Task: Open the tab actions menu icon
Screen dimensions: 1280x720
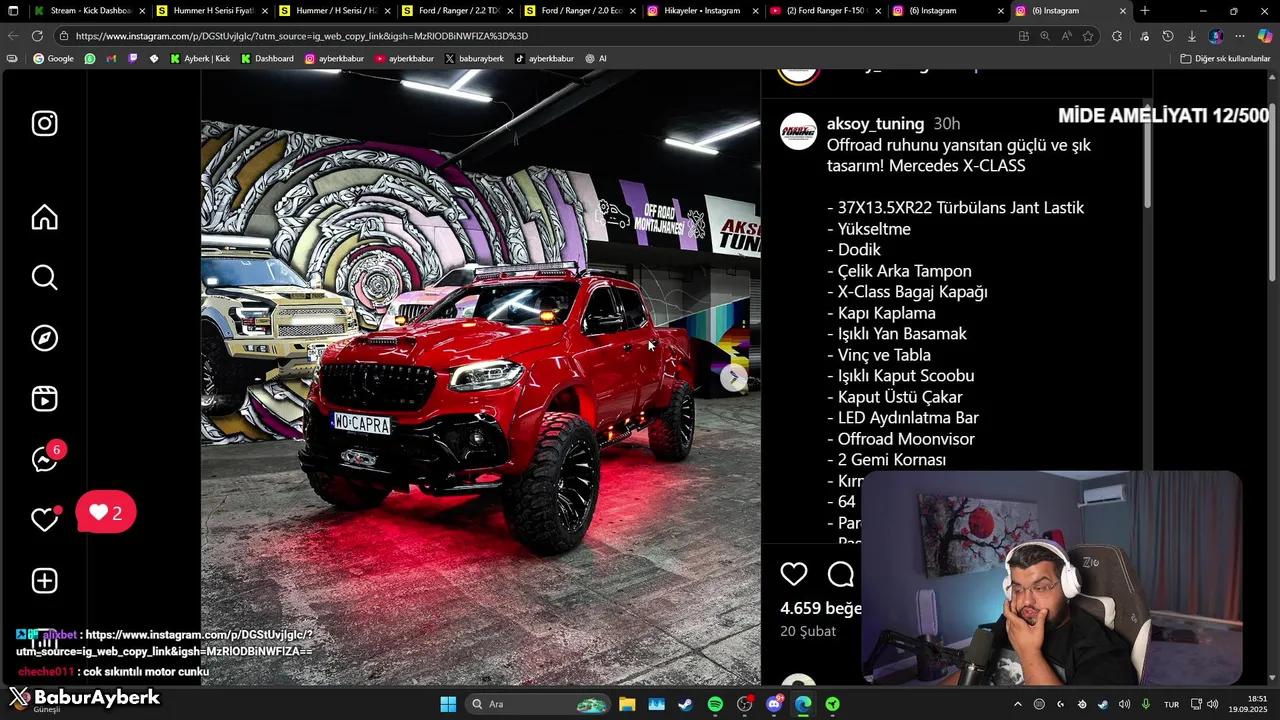Action: (13, 11)
